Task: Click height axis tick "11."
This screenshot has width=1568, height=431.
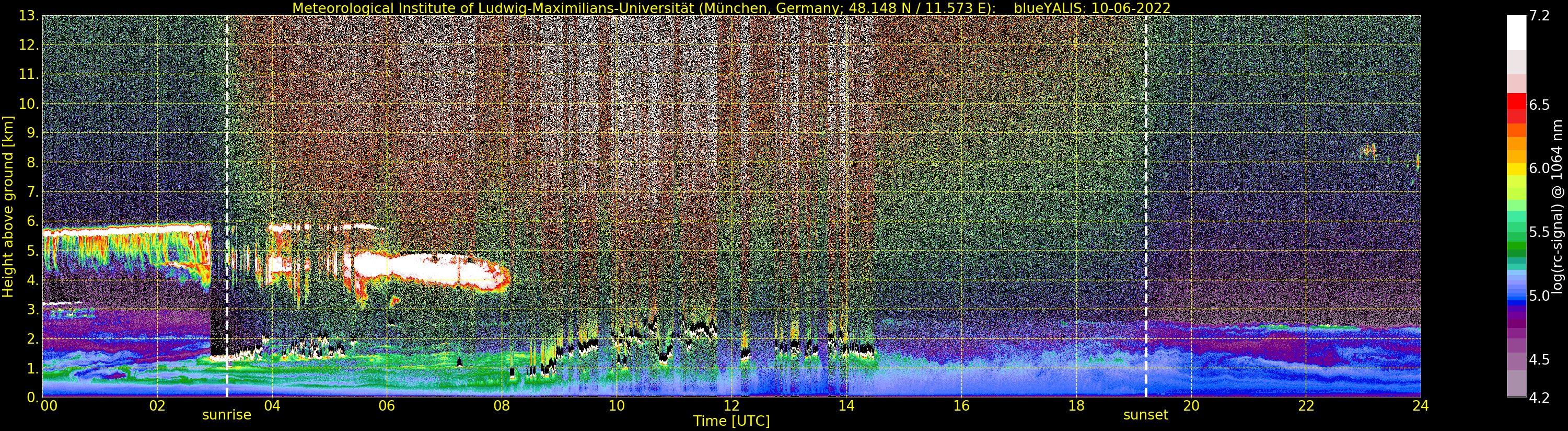Action: (29, 74)
